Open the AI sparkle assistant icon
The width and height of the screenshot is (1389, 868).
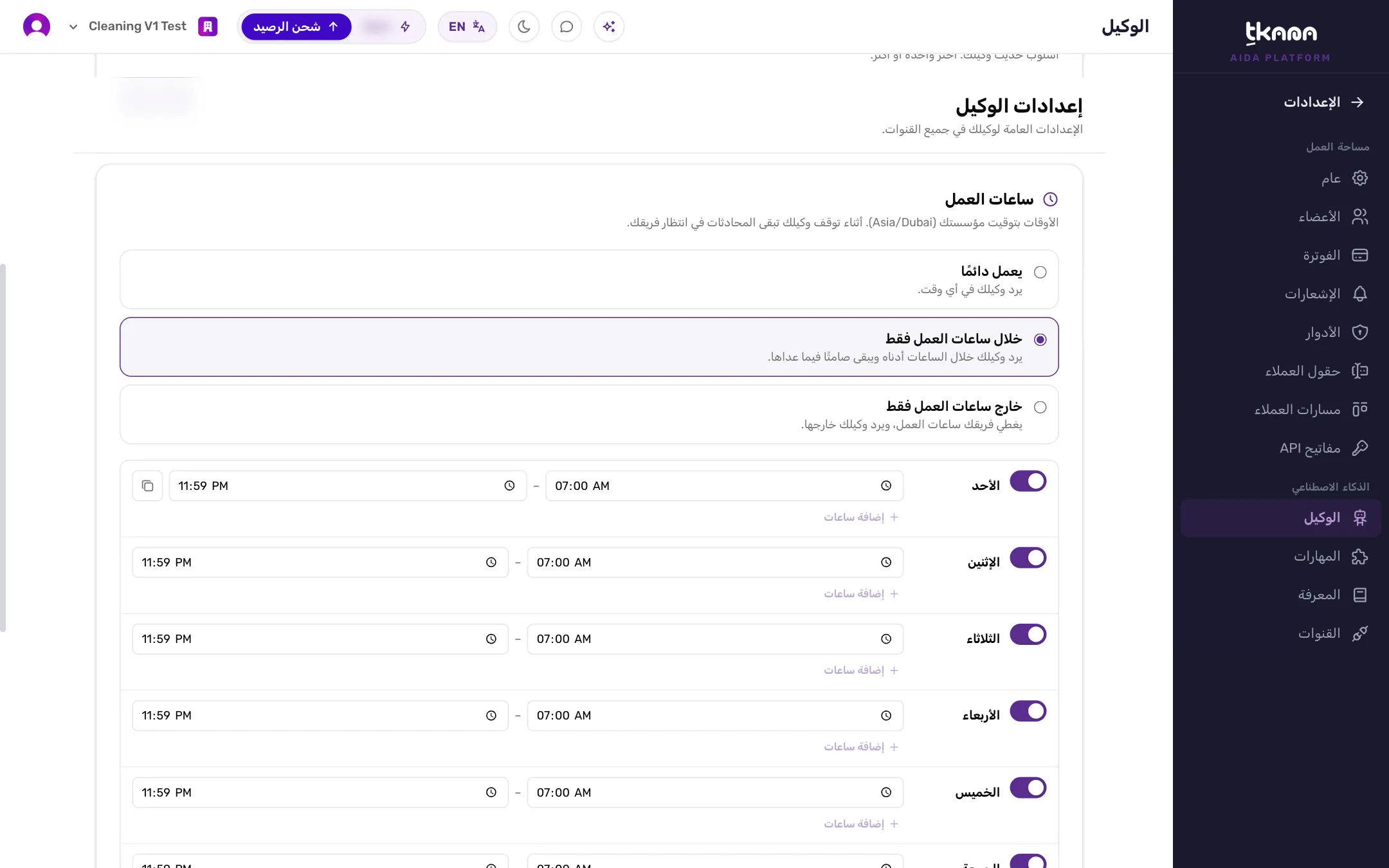[609, 26]
